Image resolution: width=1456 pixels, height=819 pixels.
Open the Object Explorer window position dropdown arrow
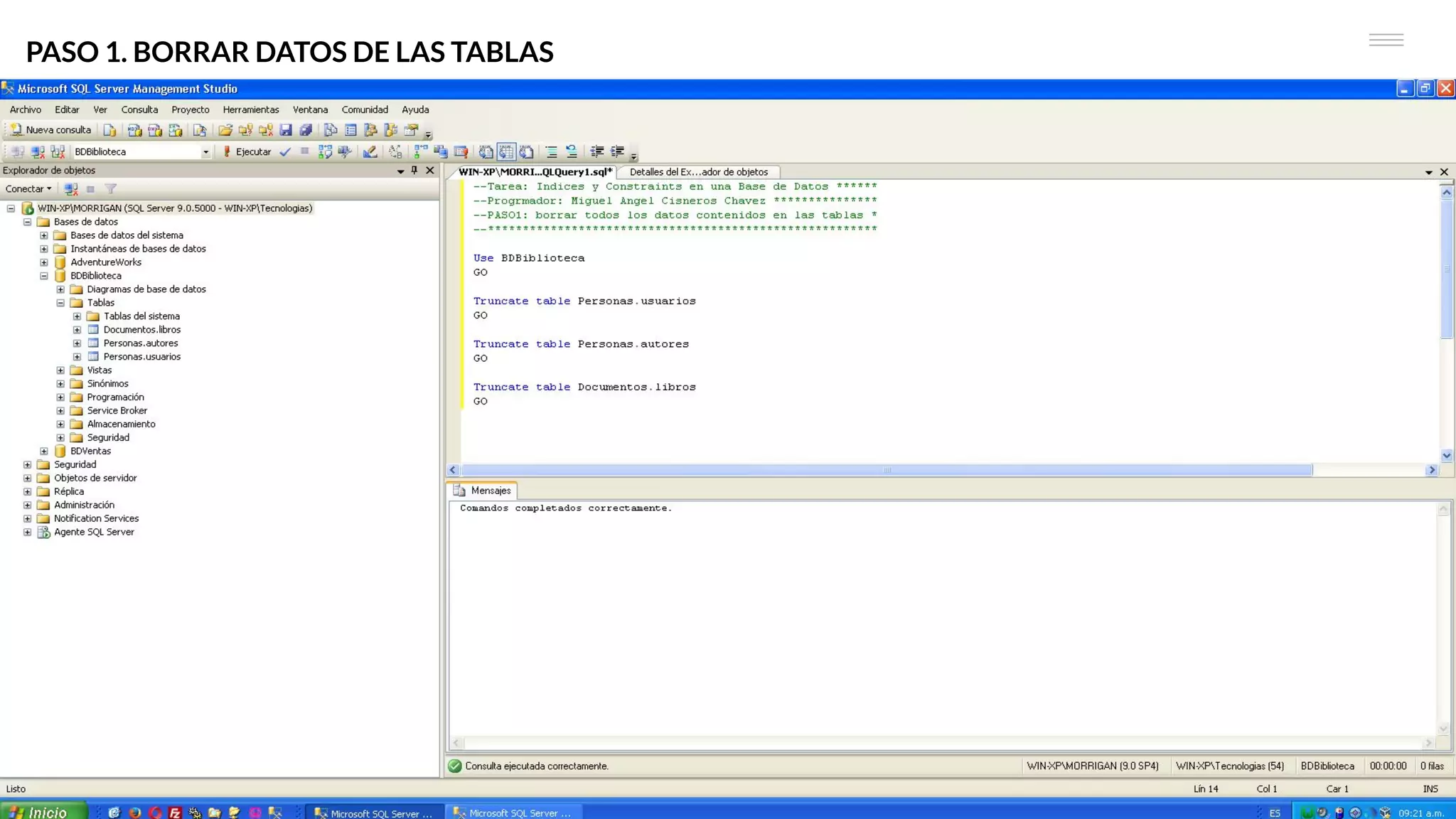coord(400,171)
